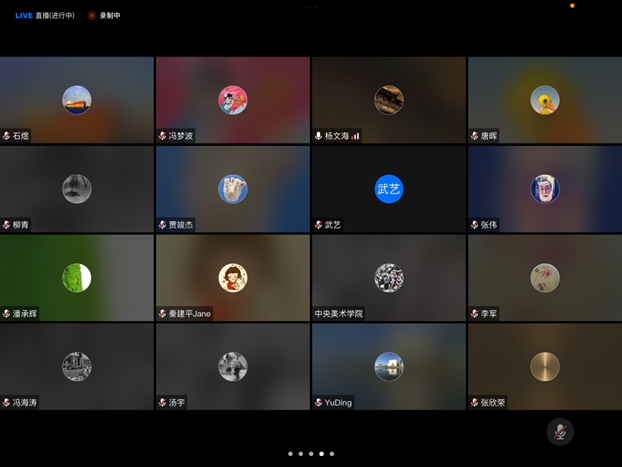
Task: Click muted mic icon beside 潘承辉
Action: click(6, 314)
